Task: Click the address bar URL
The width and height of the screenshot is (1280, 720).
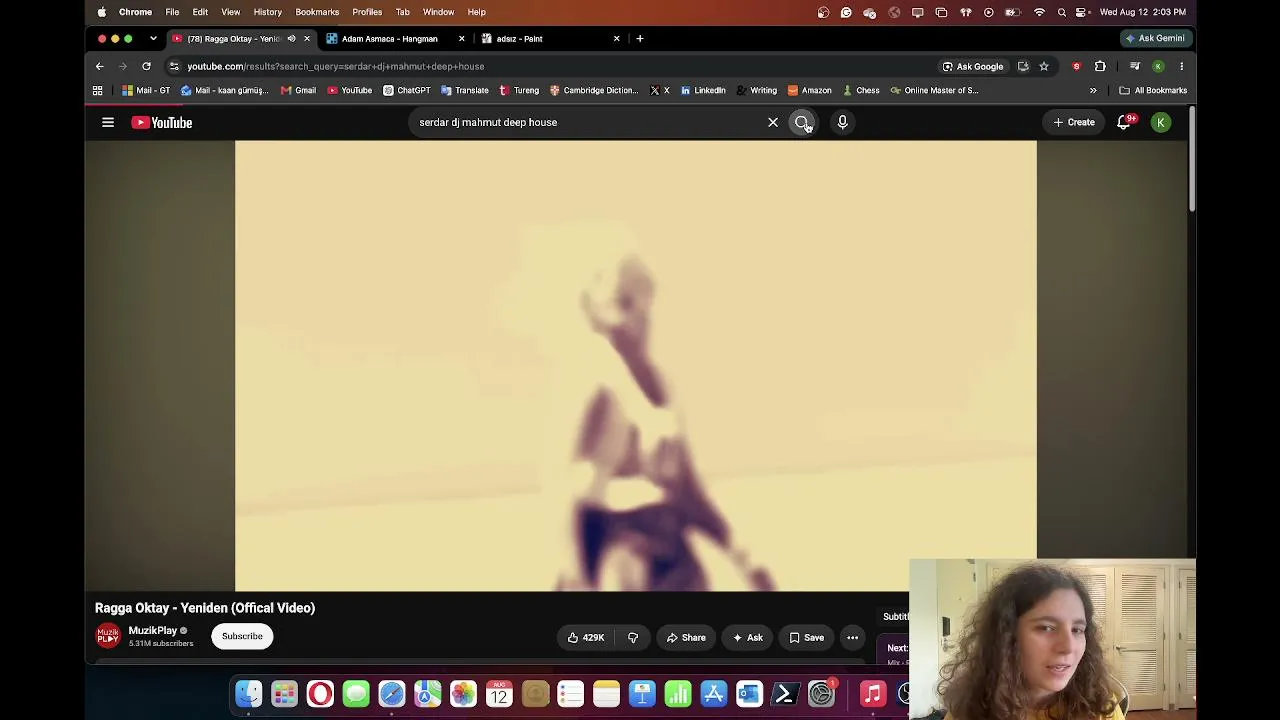Action: tap(336, 66)
